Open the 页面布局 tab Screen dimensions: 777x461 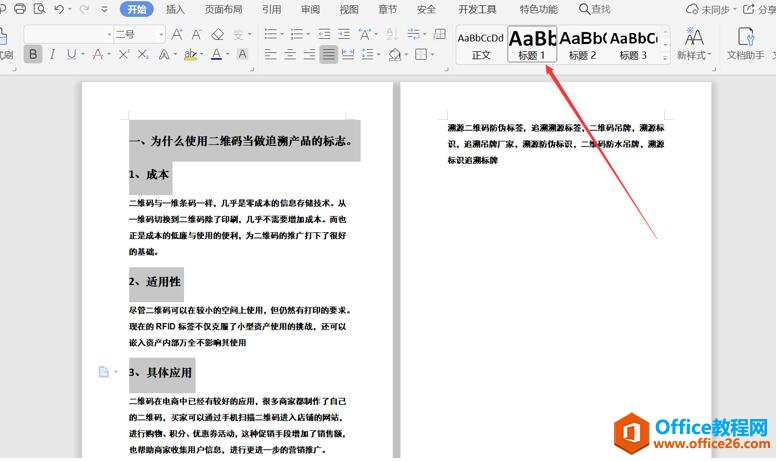click(223, 9)
